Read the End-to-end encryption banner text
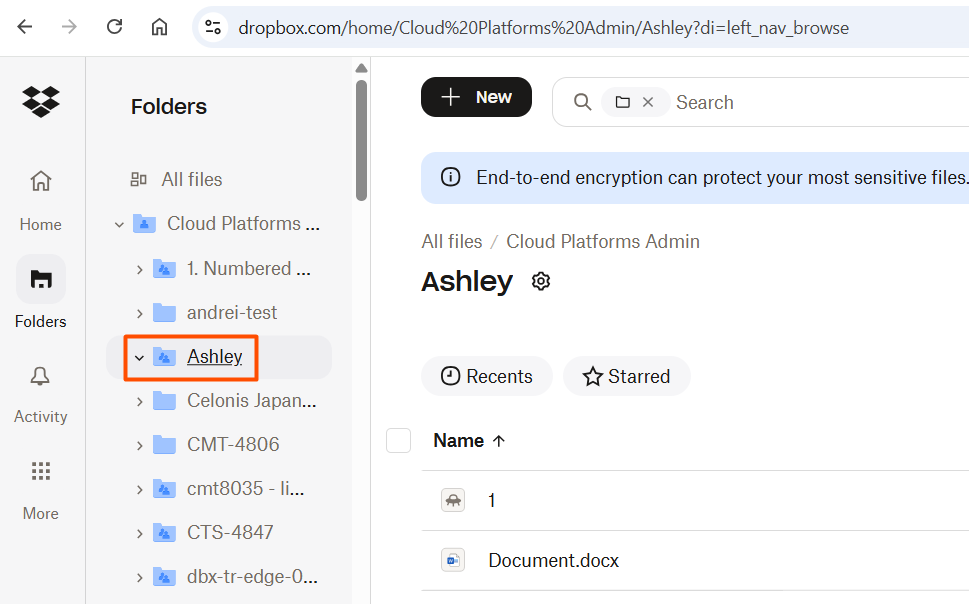Viewport: 969px width, 604px height. pyautogui.click(x=722, y=177)
